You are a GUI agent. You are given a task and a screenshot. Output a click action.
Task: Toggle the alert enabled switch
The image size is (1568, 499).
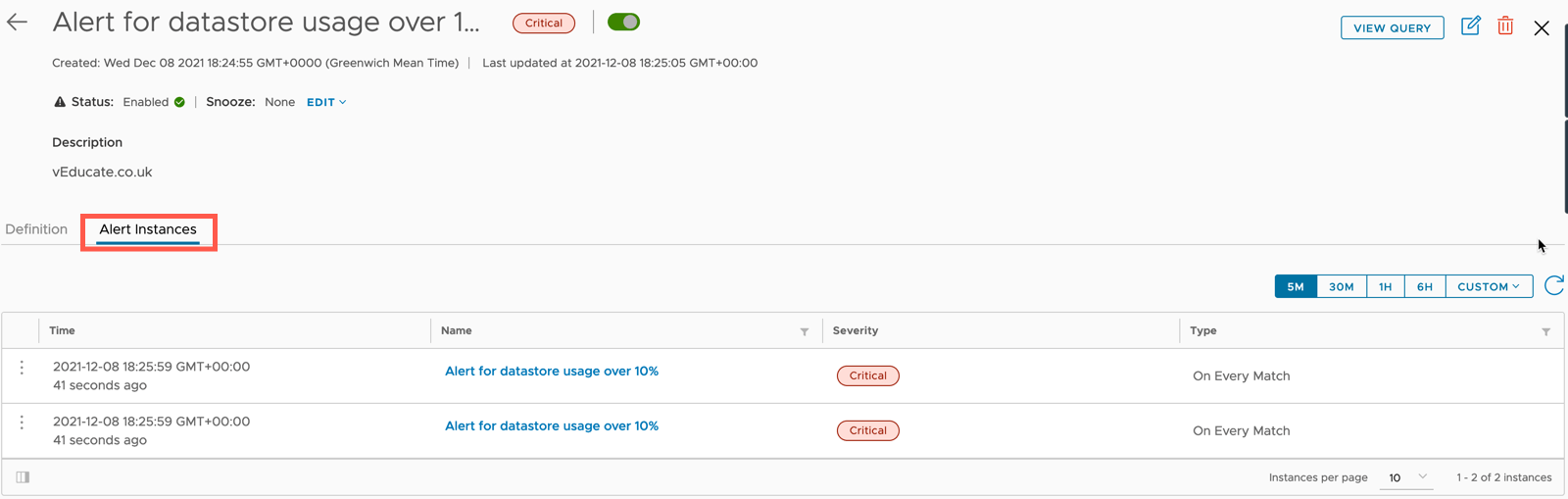pos(623,22)
